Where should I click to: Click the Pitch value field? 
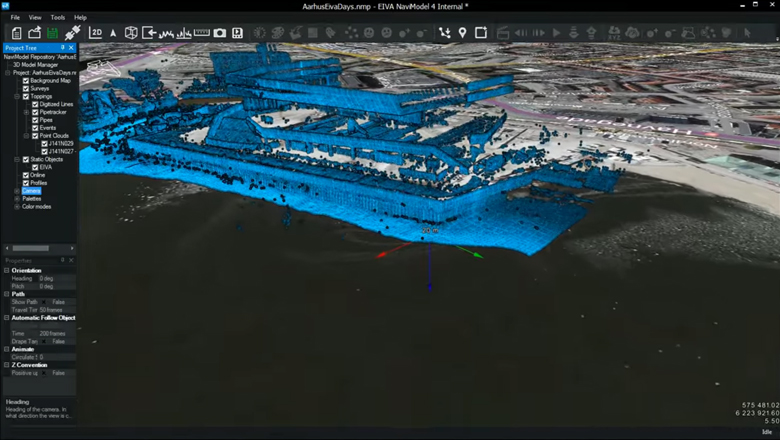point(57,286)
